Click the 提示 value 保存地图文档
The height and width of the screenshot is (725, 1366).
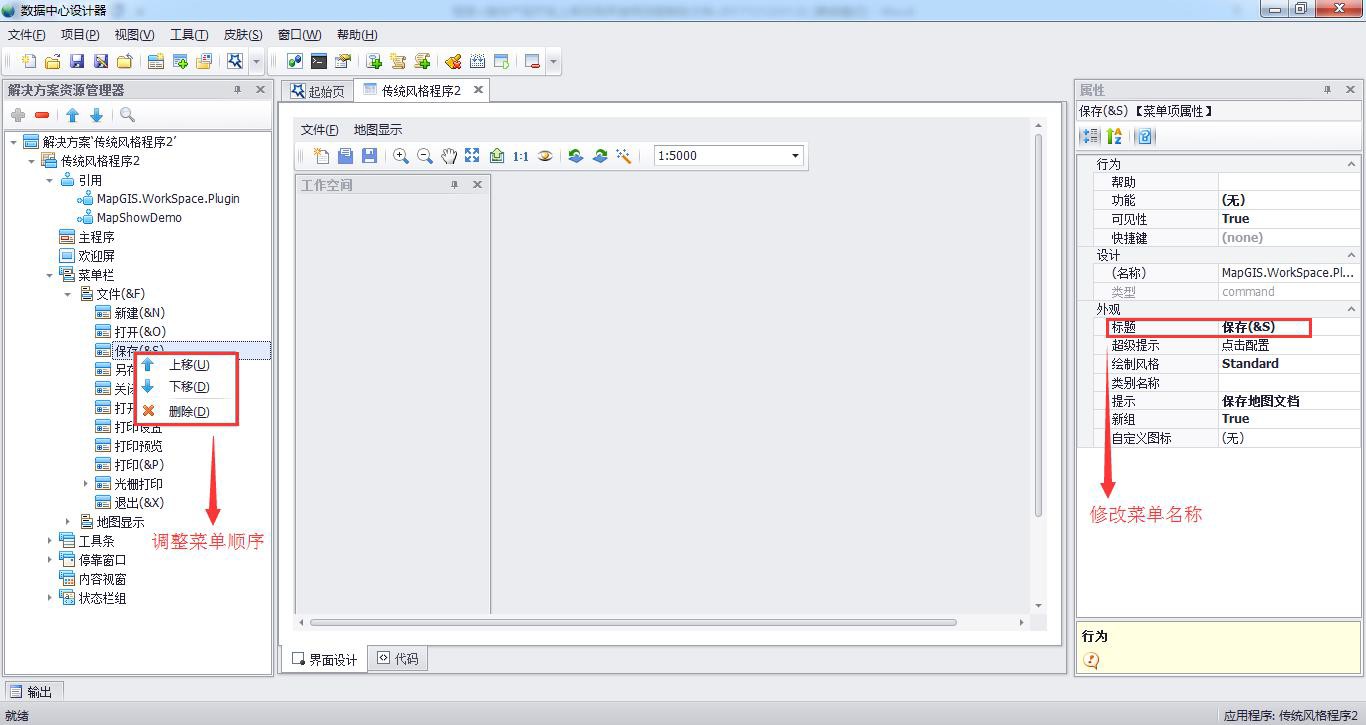pyautogui.click(x=1288, y=401)
